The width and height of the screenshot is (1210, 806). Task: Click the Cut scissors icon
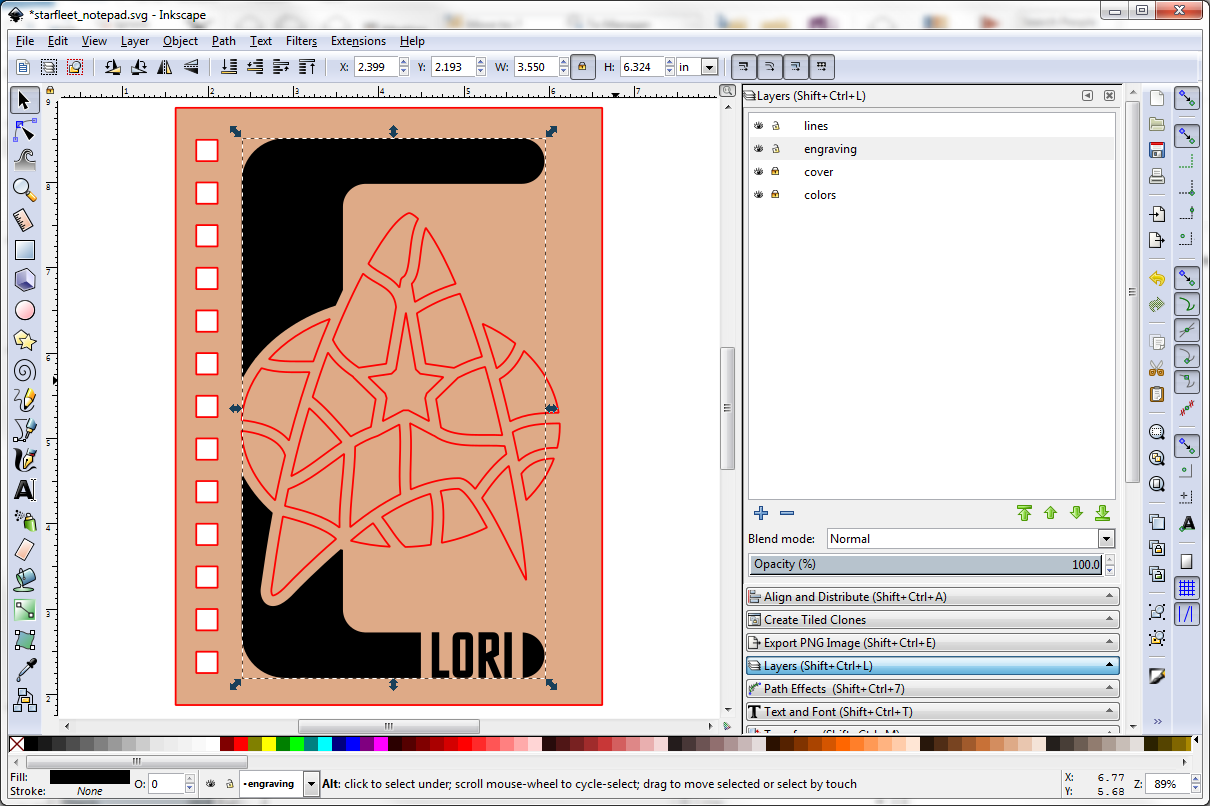1157,368
